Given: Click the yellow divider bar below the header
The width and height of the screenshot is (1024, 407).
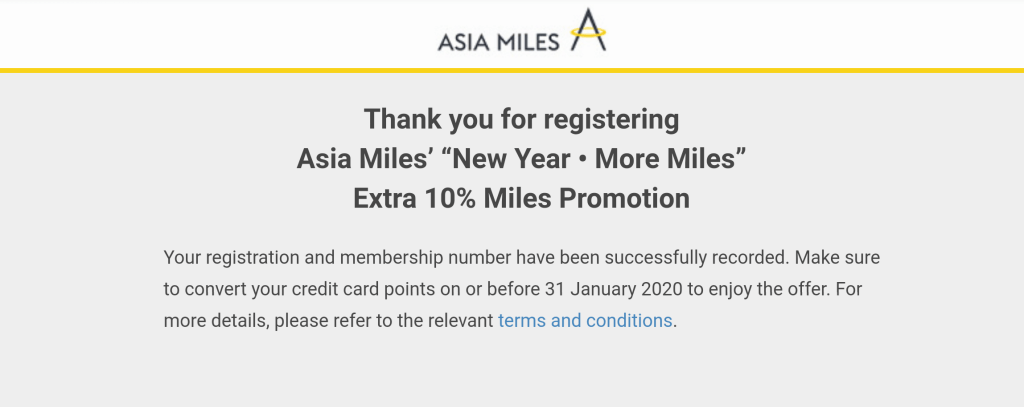Looking at the screenshot, I should pyautogui.click(x=512, y=70).
